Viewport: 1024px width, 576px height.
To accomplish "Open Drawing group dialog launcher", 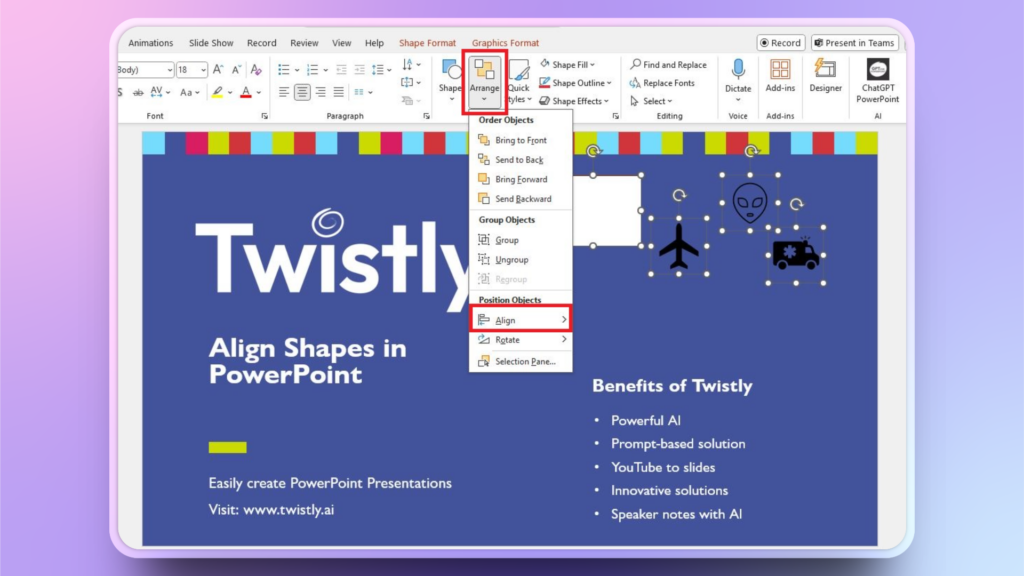I will click(x=615, y=116).
